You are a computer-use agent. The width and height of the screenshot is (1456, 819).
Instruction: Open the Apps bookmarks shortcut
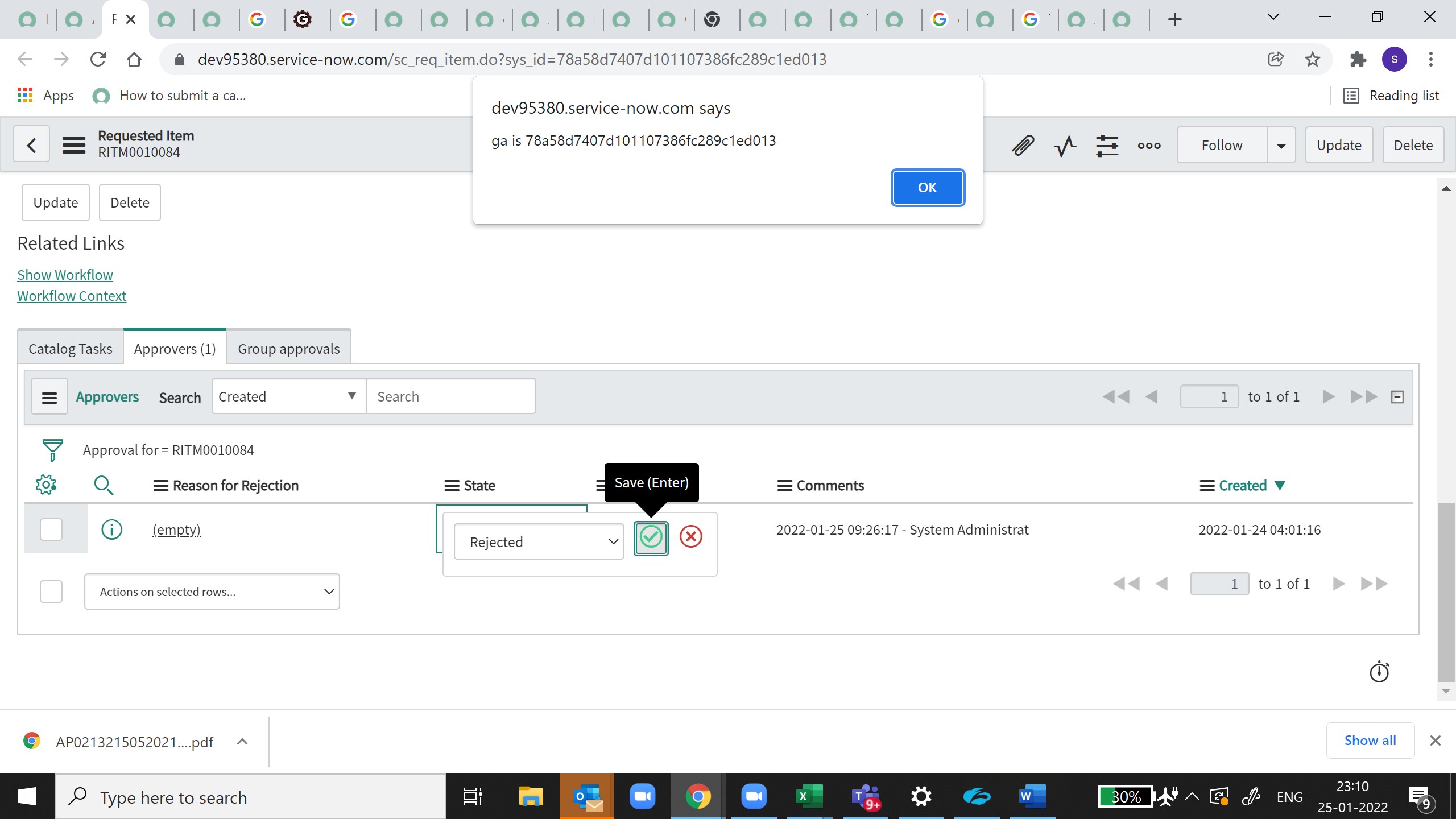(x=45, y=96)
